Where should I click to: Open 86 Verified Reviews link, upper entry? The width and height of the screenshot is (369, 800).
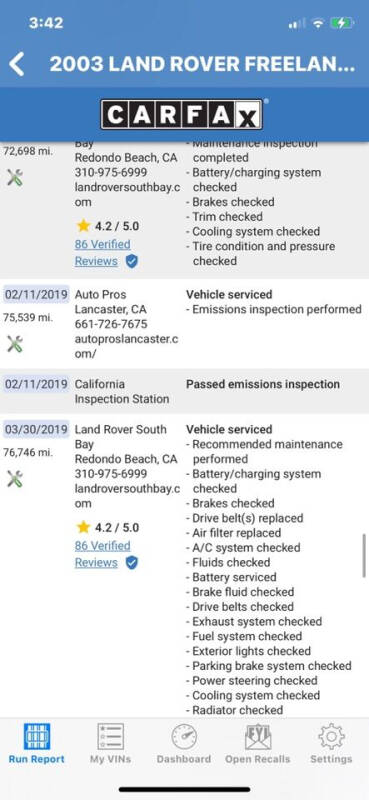(103, 253)
